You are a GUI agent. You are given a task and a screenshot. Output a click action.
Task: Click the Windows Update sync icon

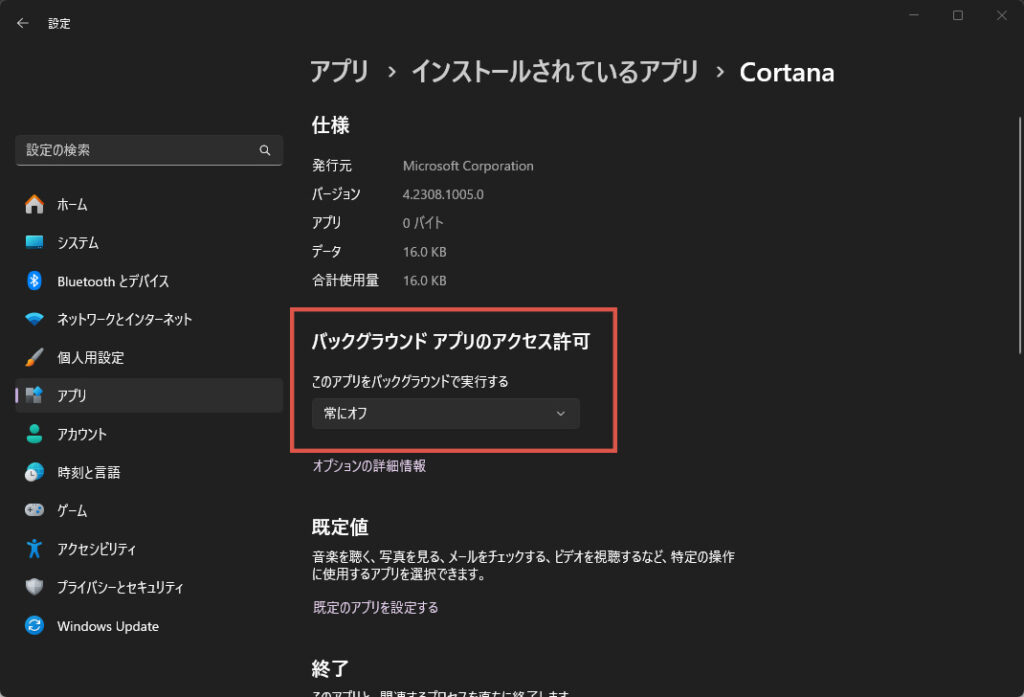[x=35, y=626]
